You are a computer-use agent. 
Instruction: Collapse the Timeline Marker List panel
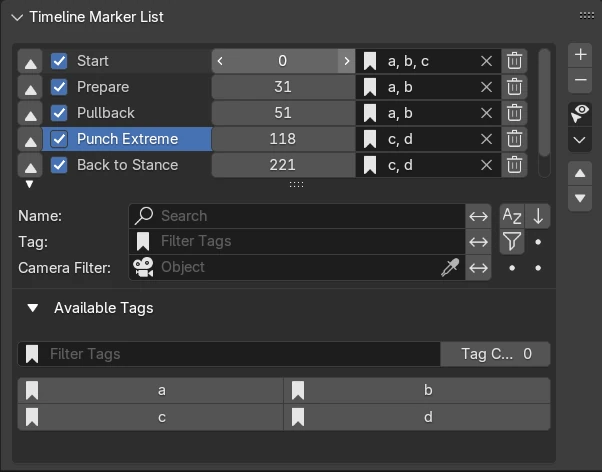click(x=17, y=17)
